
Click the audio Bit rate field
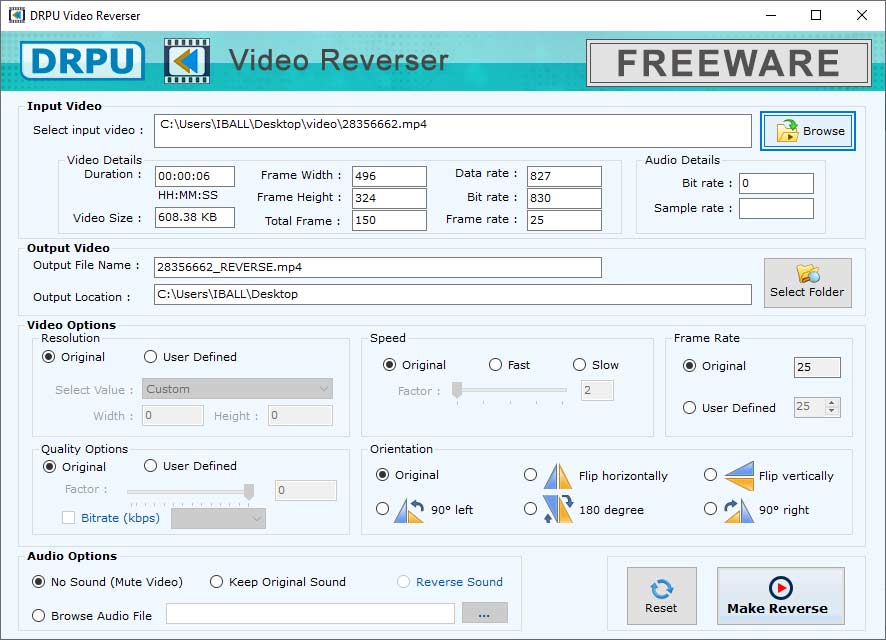776,184
